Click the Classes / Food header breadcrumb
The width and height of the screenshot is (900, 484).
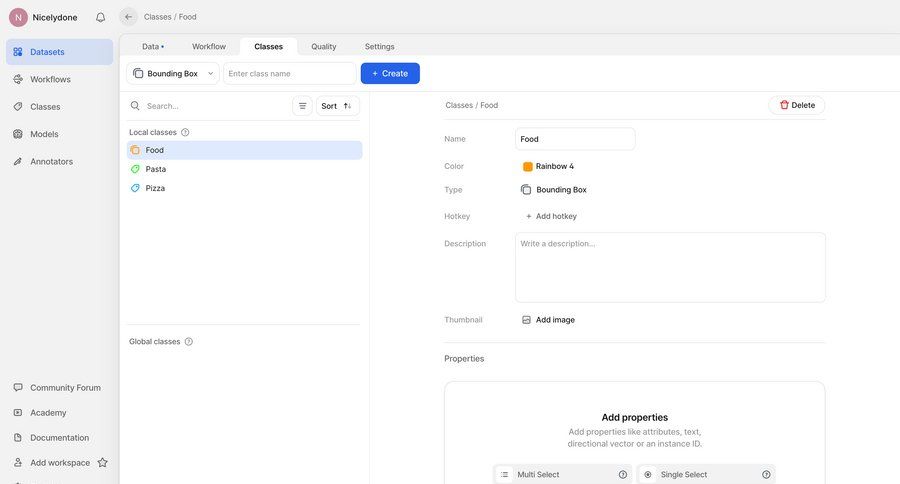(170, 17)
